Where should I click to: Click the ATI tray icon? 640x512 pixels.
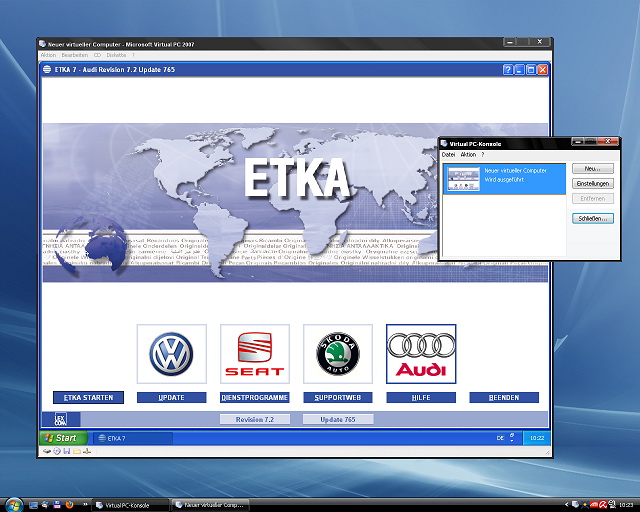pyautogui.click(x=593, y=505)
